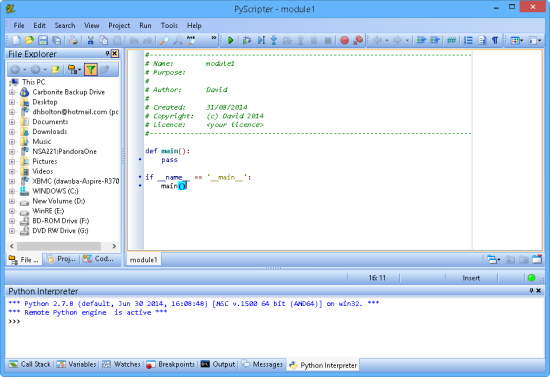Switch to the Breakpoints tab
The height and width of the screenshot is (377, 550).
click(171, 364)
